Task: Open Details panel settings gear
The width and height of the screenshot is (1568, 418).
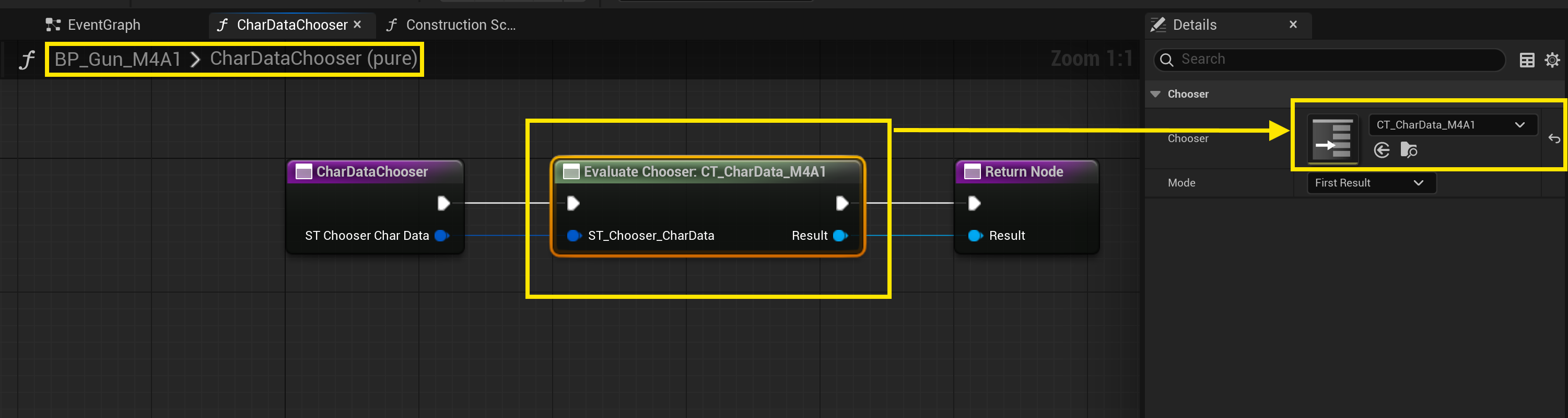Action: (x=1552, y=60)
